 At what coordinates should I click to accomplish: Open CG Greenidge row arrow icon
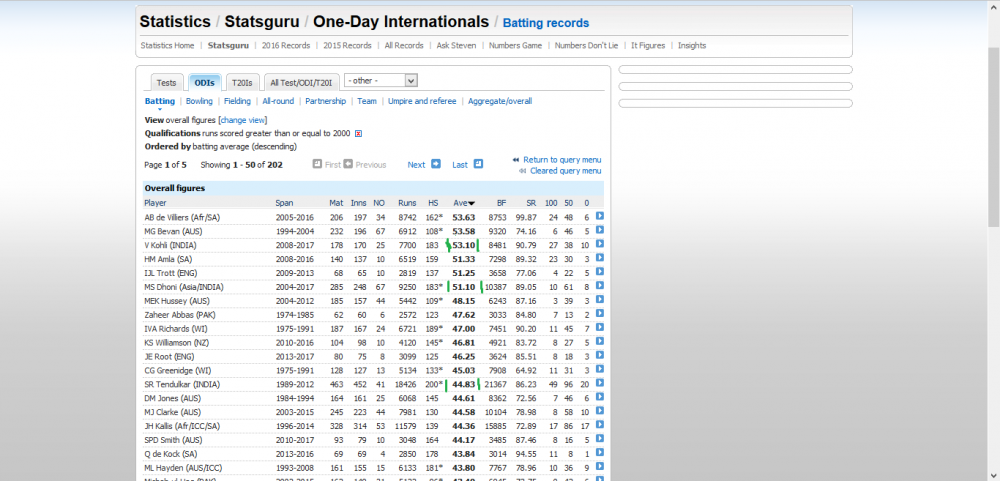[599, 369]
